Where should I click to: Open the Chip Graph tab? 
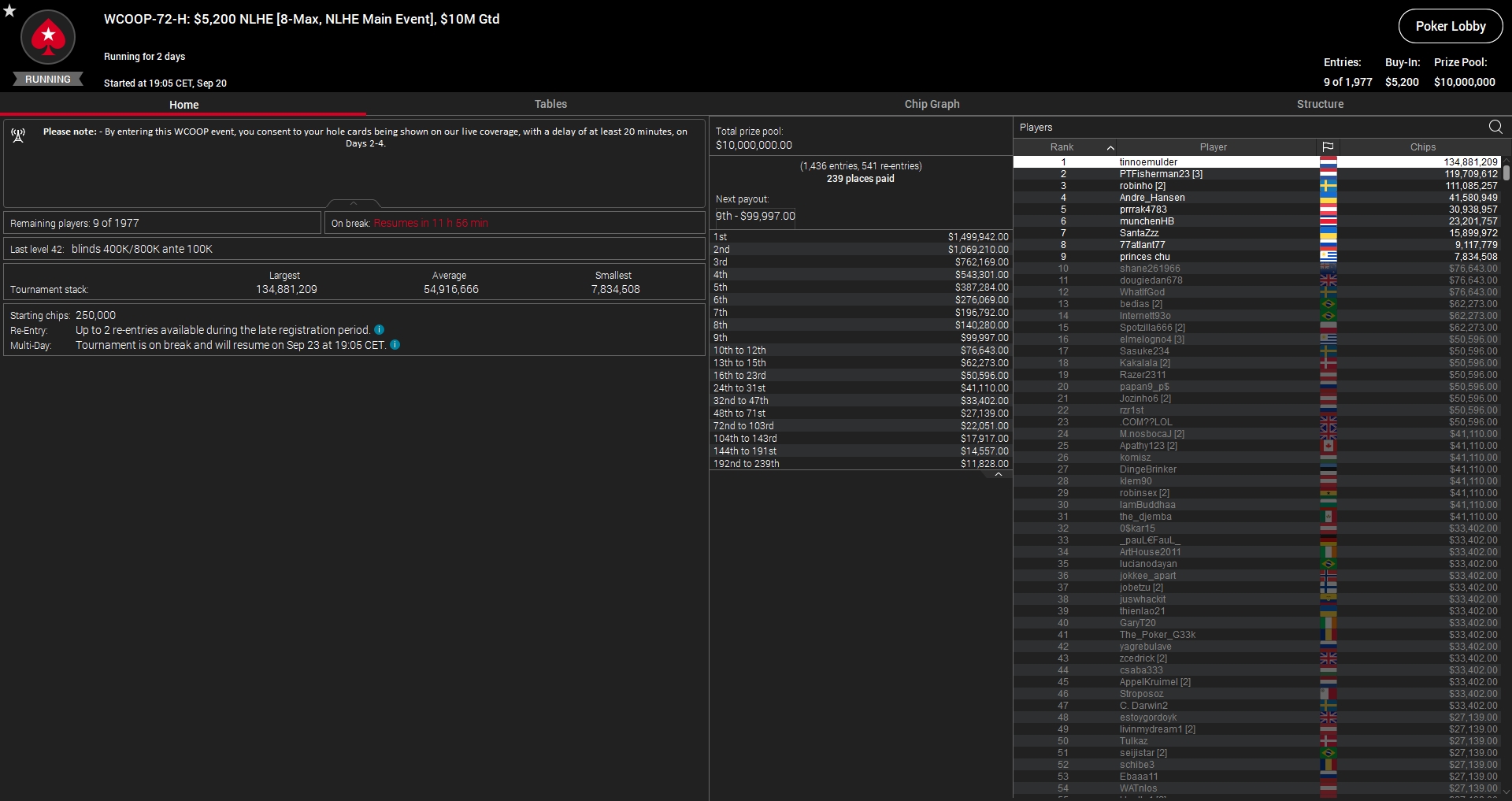point(932,104)
